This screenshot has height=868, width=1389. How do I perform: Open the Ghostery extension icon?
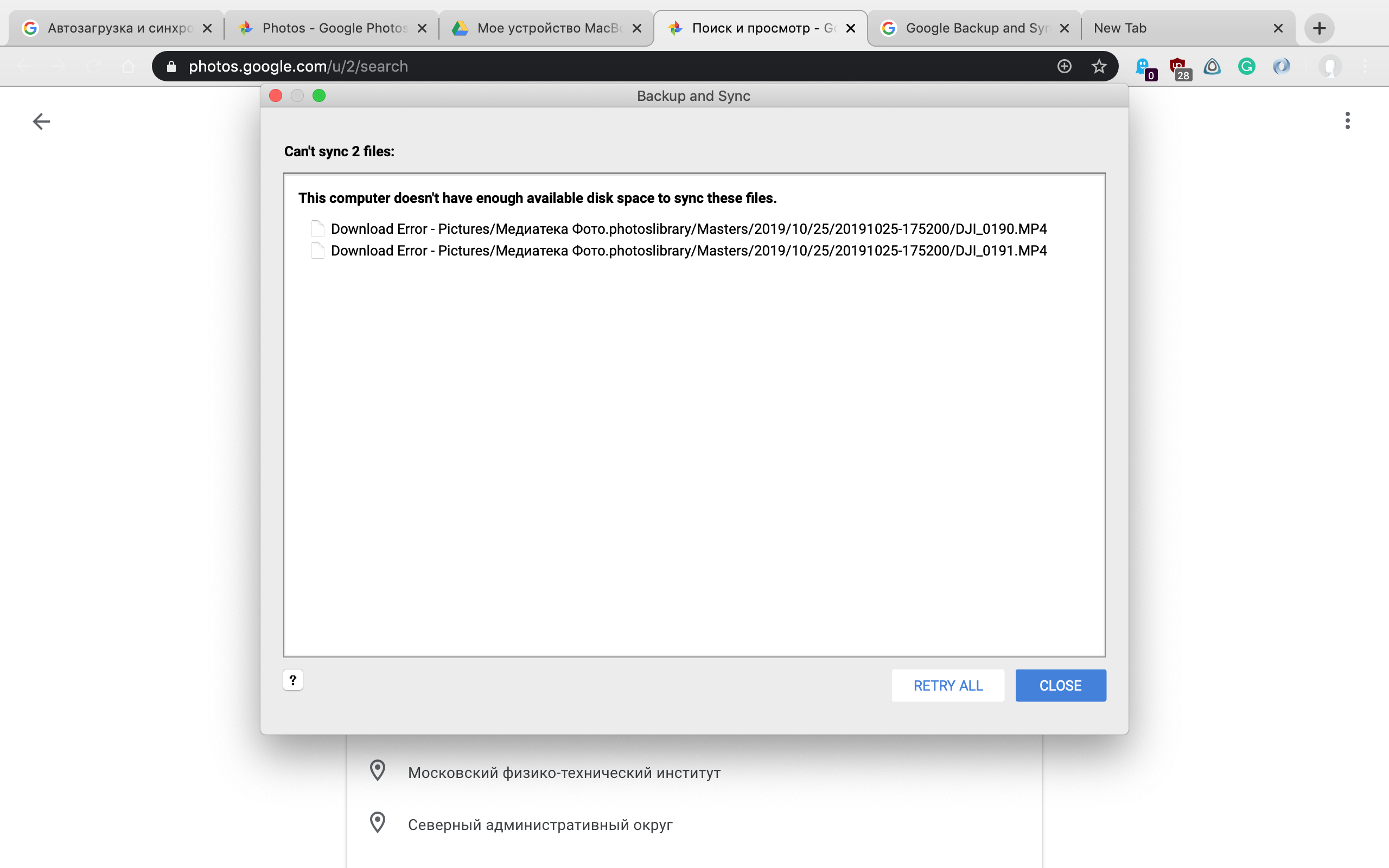1145,68
